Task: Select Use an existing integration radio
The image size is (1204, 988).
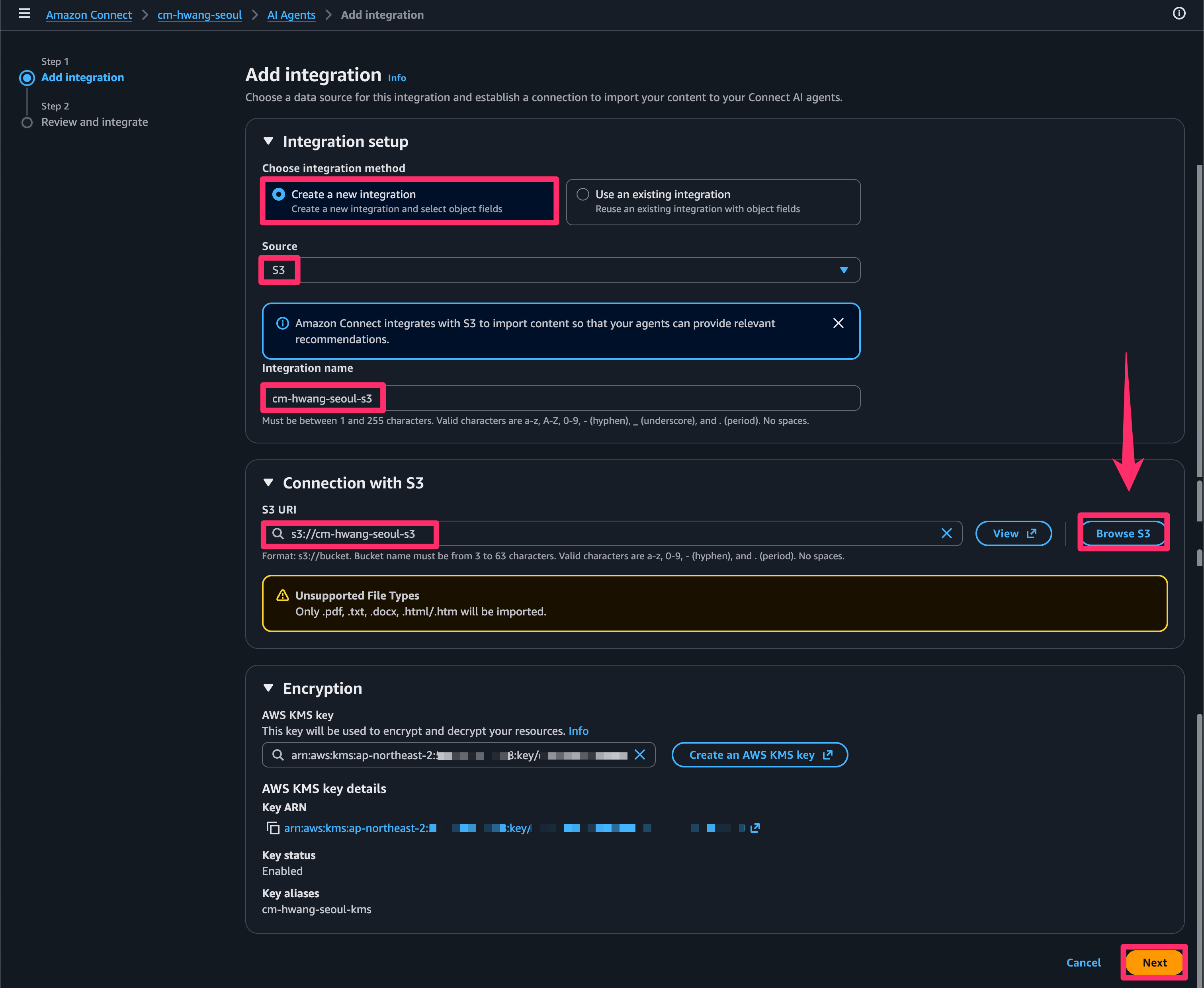Action: [x=582, y=195]
